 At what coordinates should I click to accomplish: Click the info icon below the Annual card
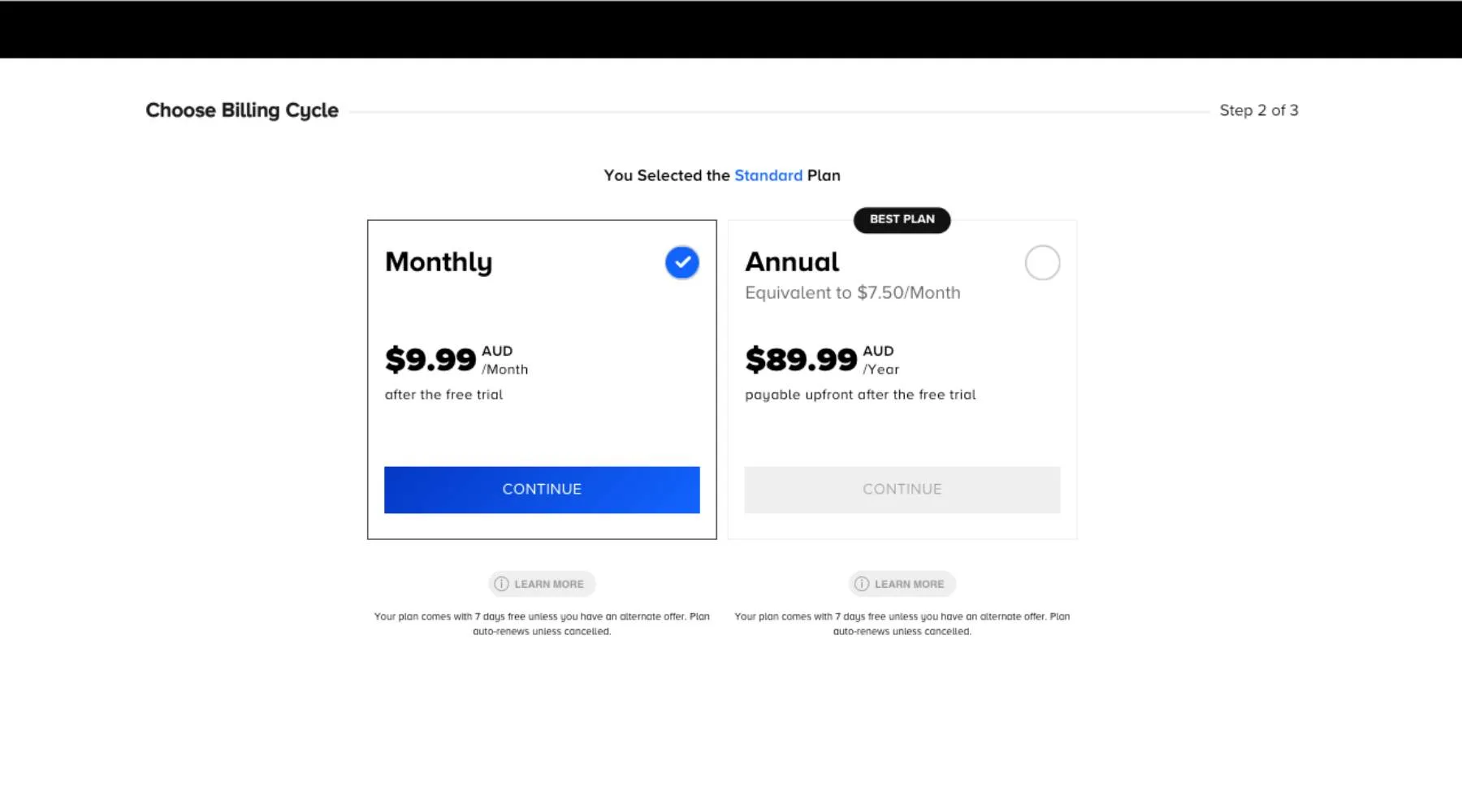coord(862,584)
